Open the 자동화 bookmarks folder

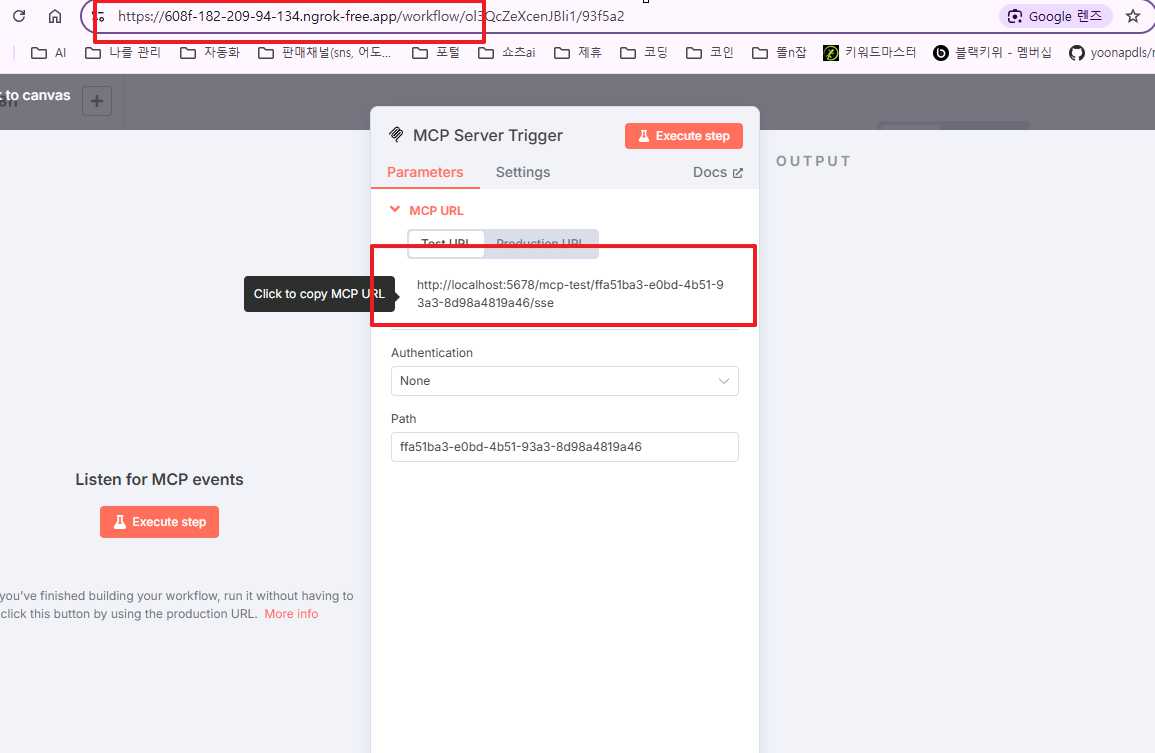point(211,52)
